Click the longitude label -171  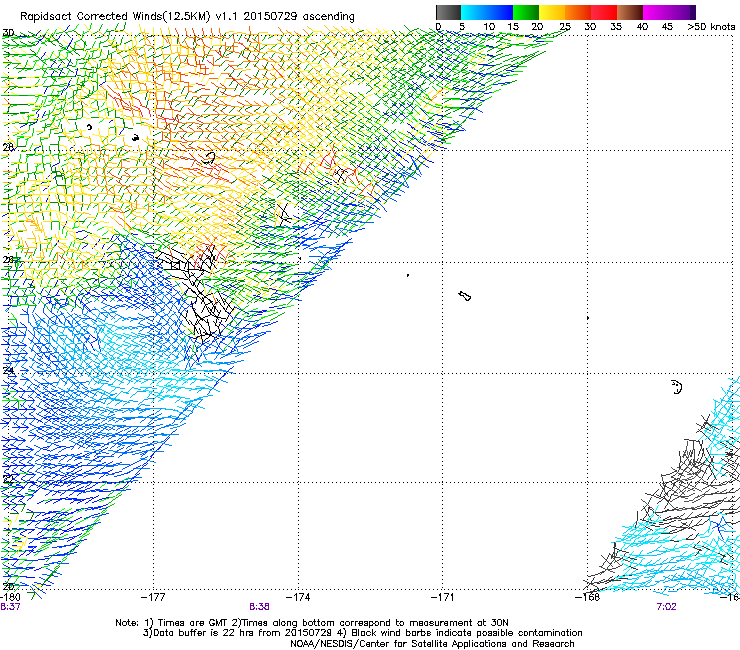(443, 597)
